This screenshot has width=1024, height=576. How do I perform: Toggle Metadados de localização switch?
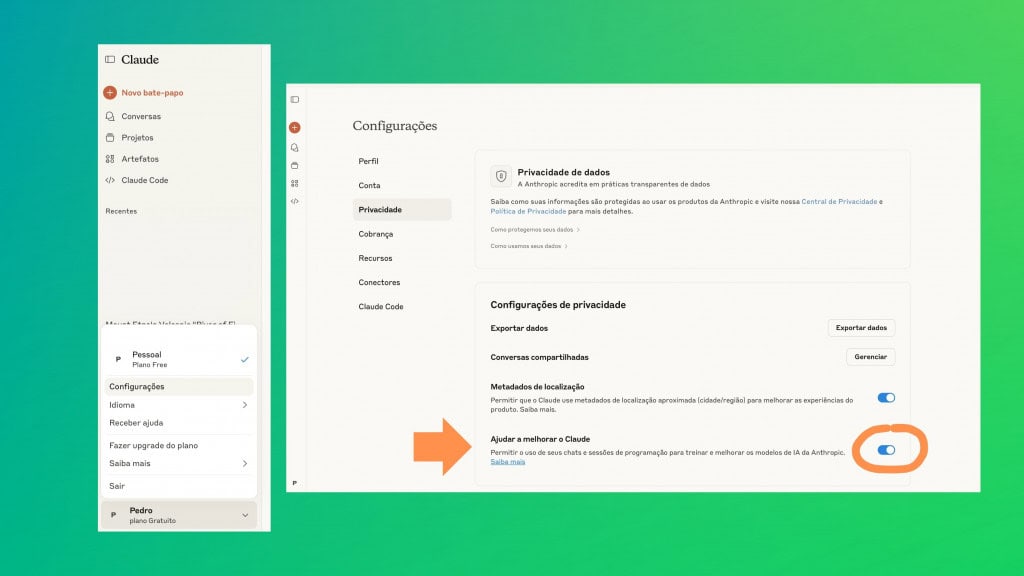tap(886, 398)
